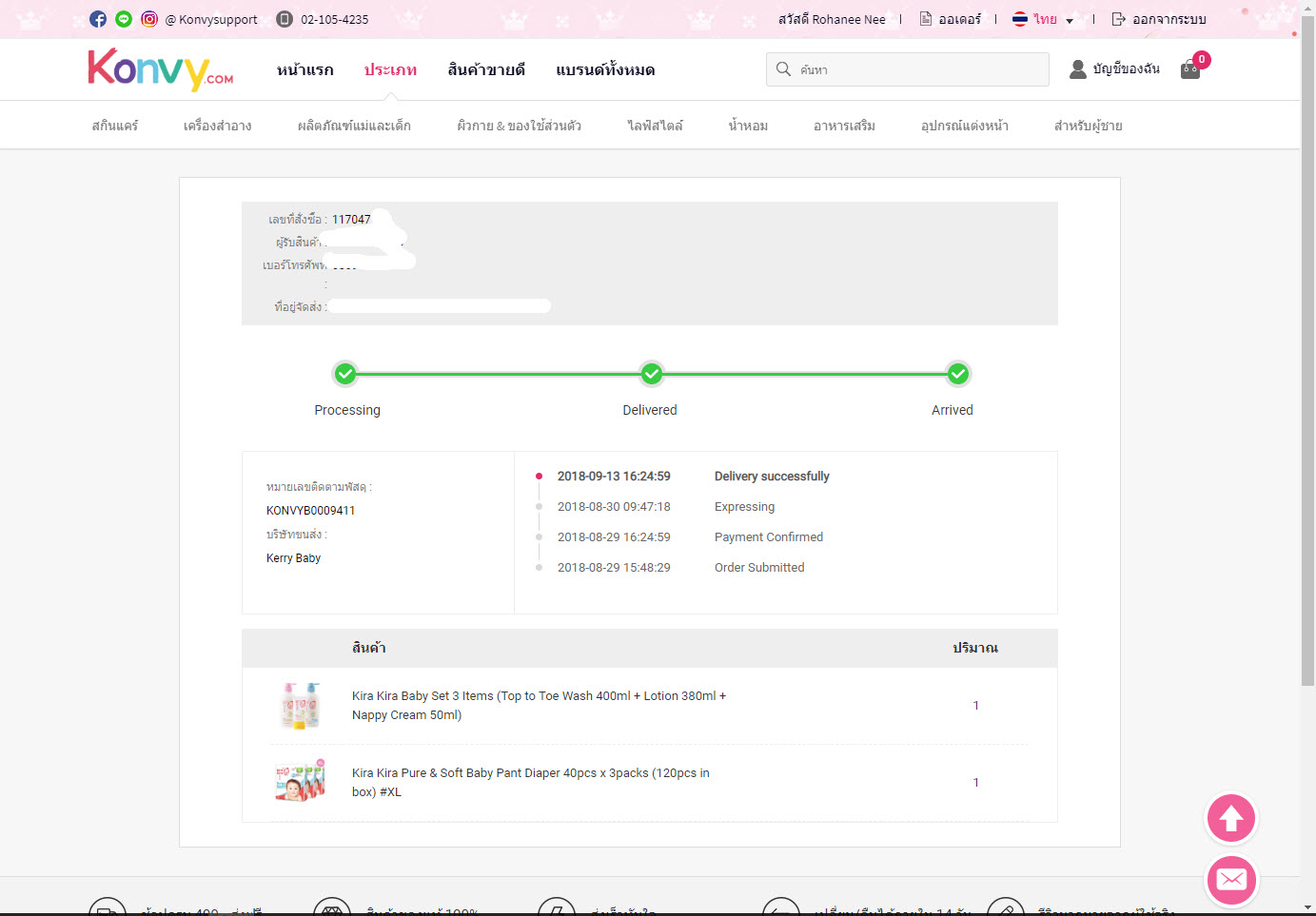Open the shopping bag cart icon

[1190, 69]
